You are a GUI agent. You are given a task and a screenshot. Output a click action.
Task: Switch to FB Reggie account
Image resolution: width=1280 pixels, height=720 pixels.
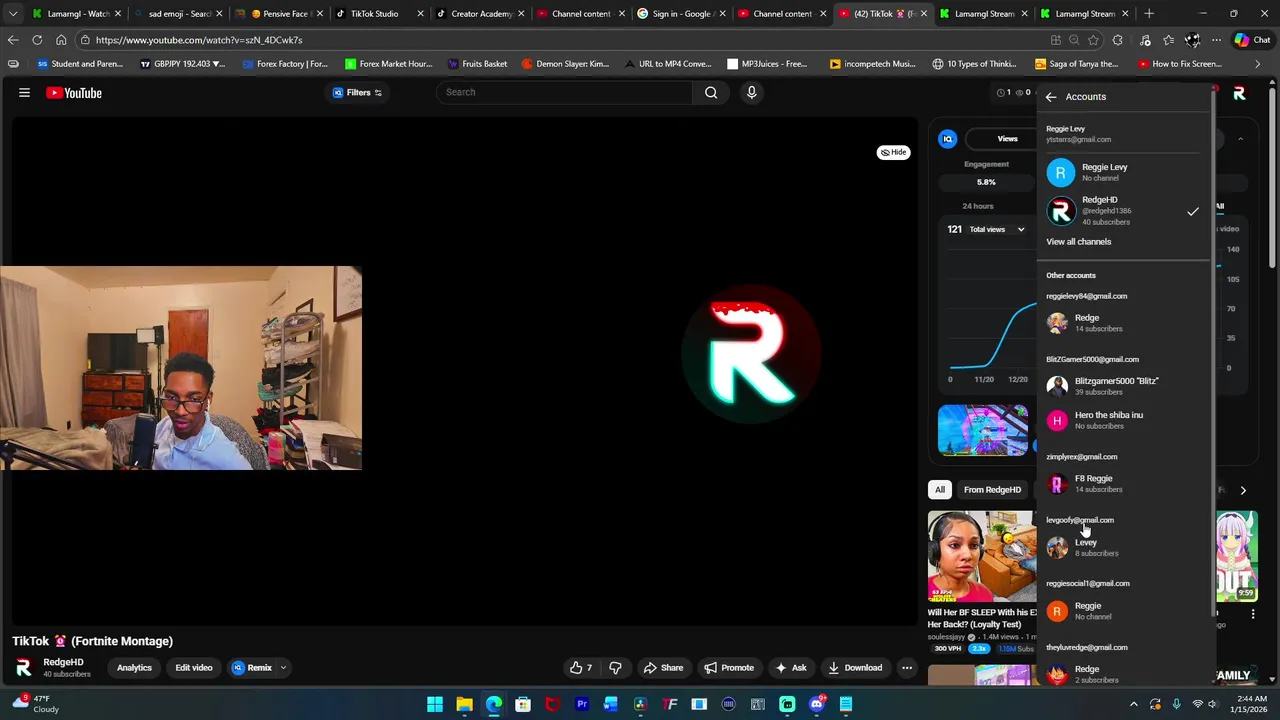pyautogui.click(x=1124, y=484)
